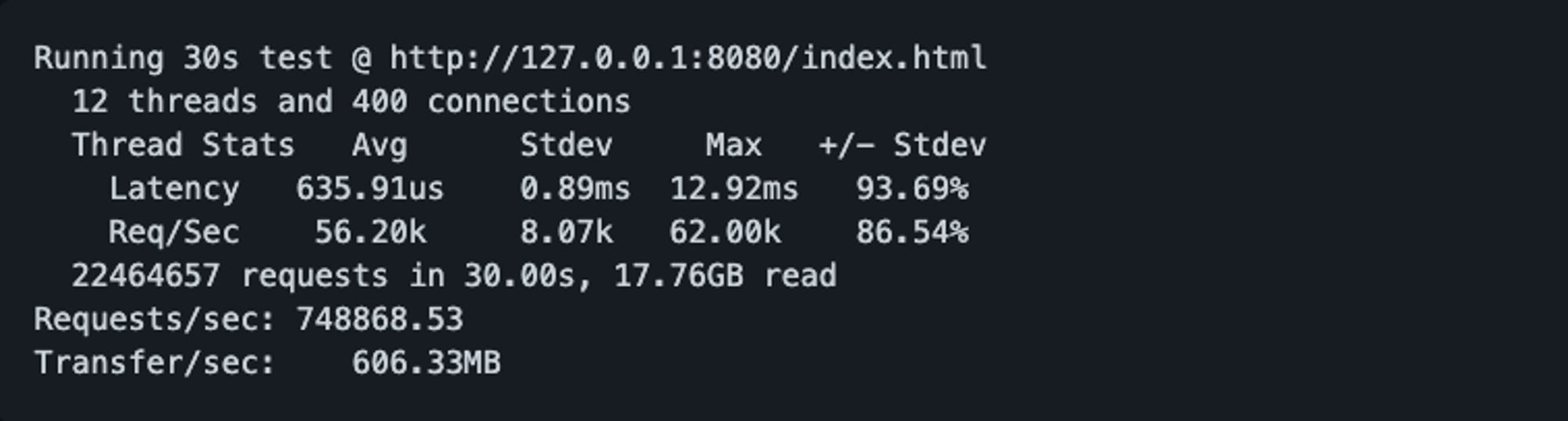Click the Requests/sec 748868.53 value
This screenshot has height=421, width=1568.
[x=379, y=320]
